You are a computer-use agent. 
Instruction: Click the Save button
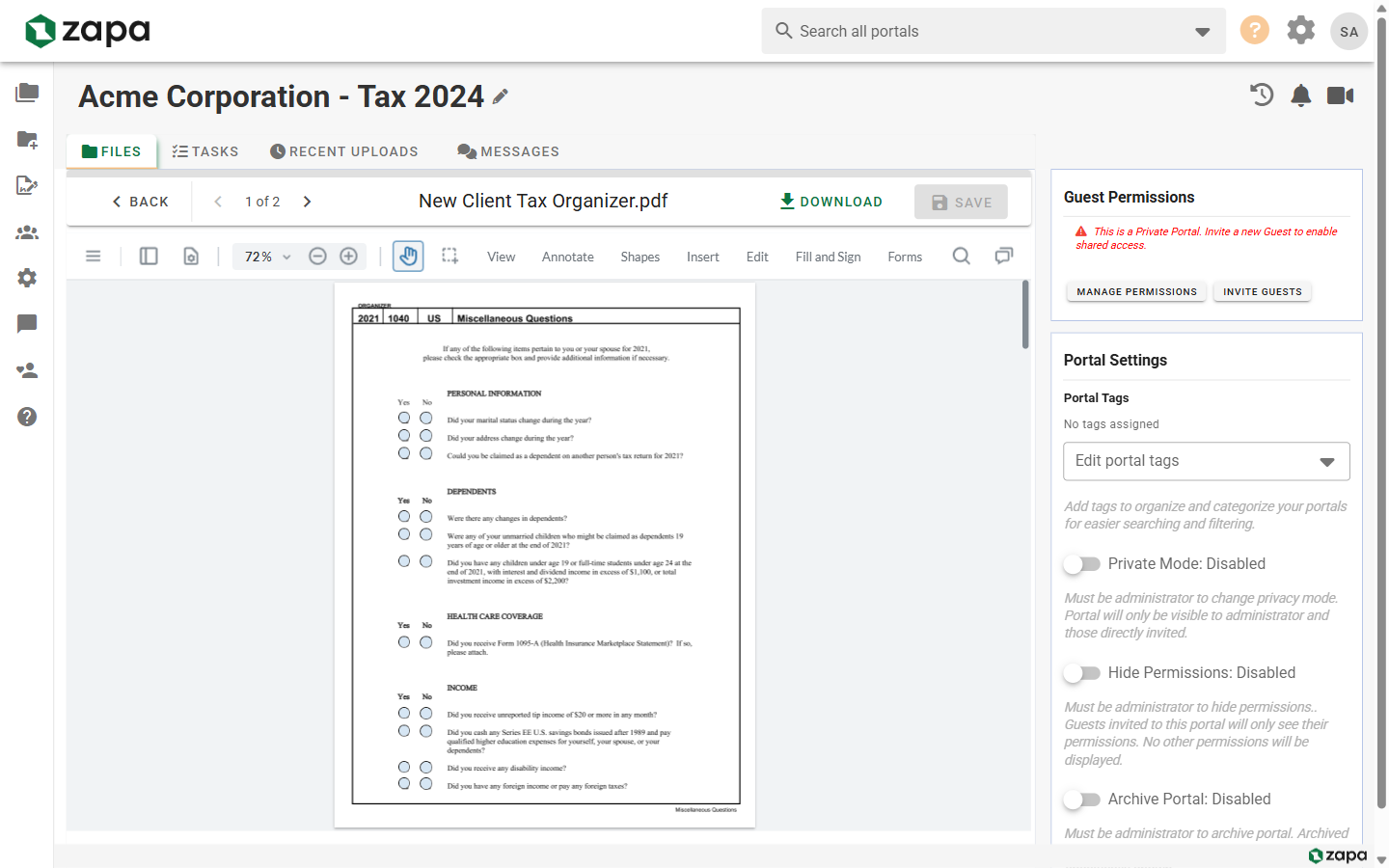(962, 202)
